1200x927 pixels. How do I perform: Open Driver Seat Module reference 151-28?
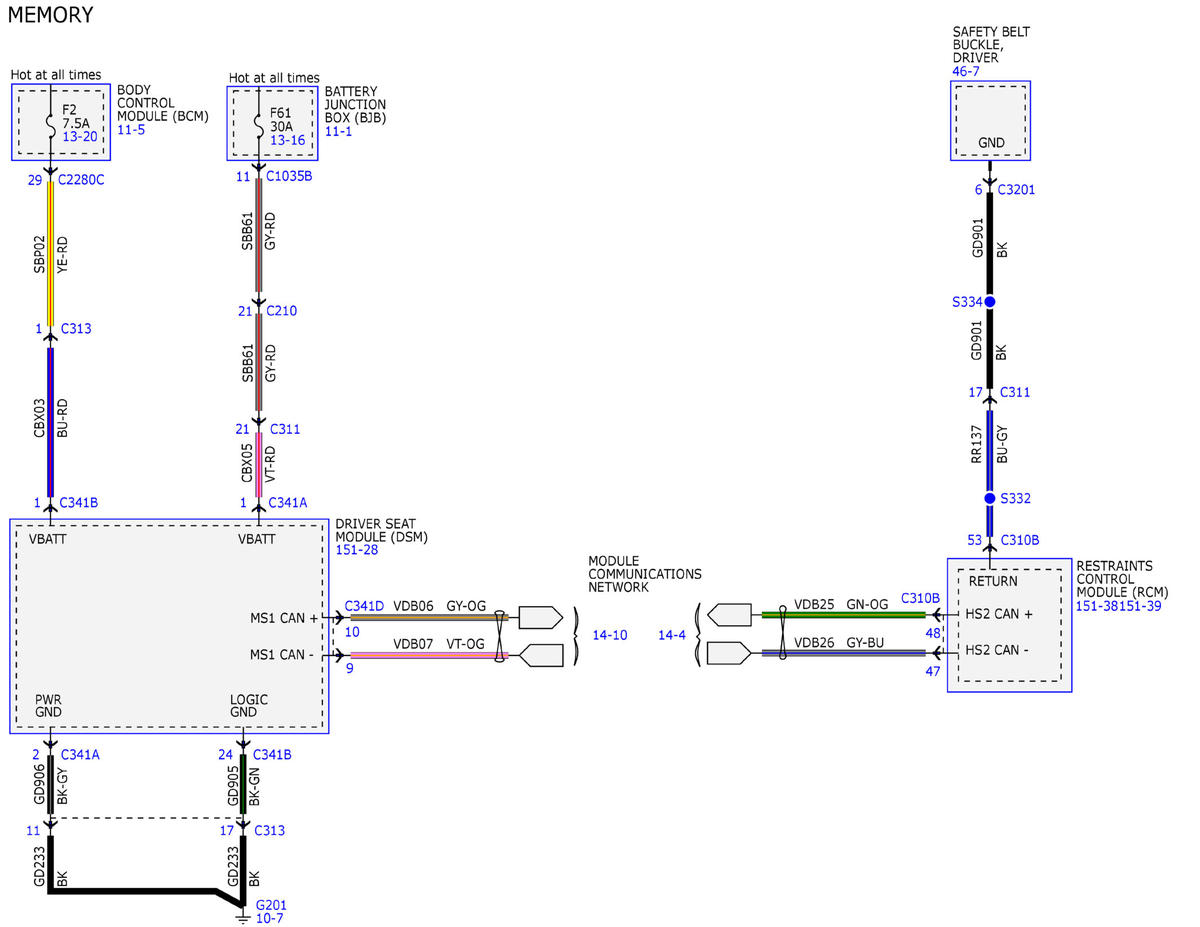pyautogui.click(x=355, y=551)
